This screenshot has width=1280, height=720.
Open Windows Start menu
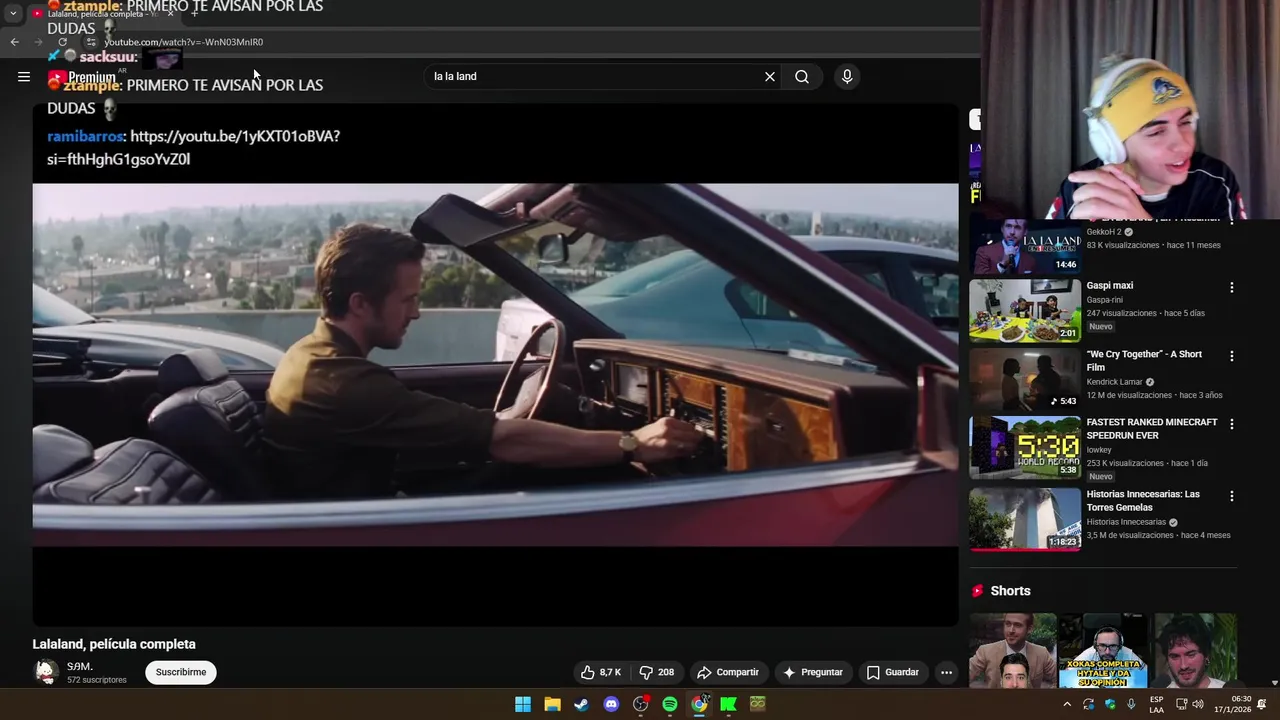coord(523,704)
